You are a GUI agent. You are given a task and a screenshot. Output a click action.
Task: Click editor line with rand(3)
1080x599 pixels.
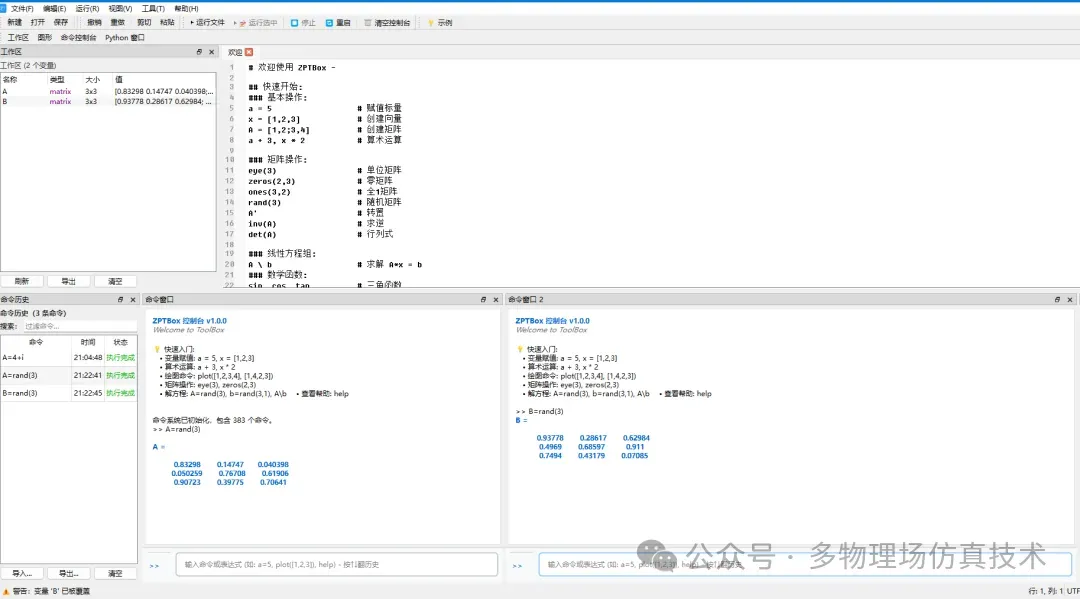click(x=264, y=202)
